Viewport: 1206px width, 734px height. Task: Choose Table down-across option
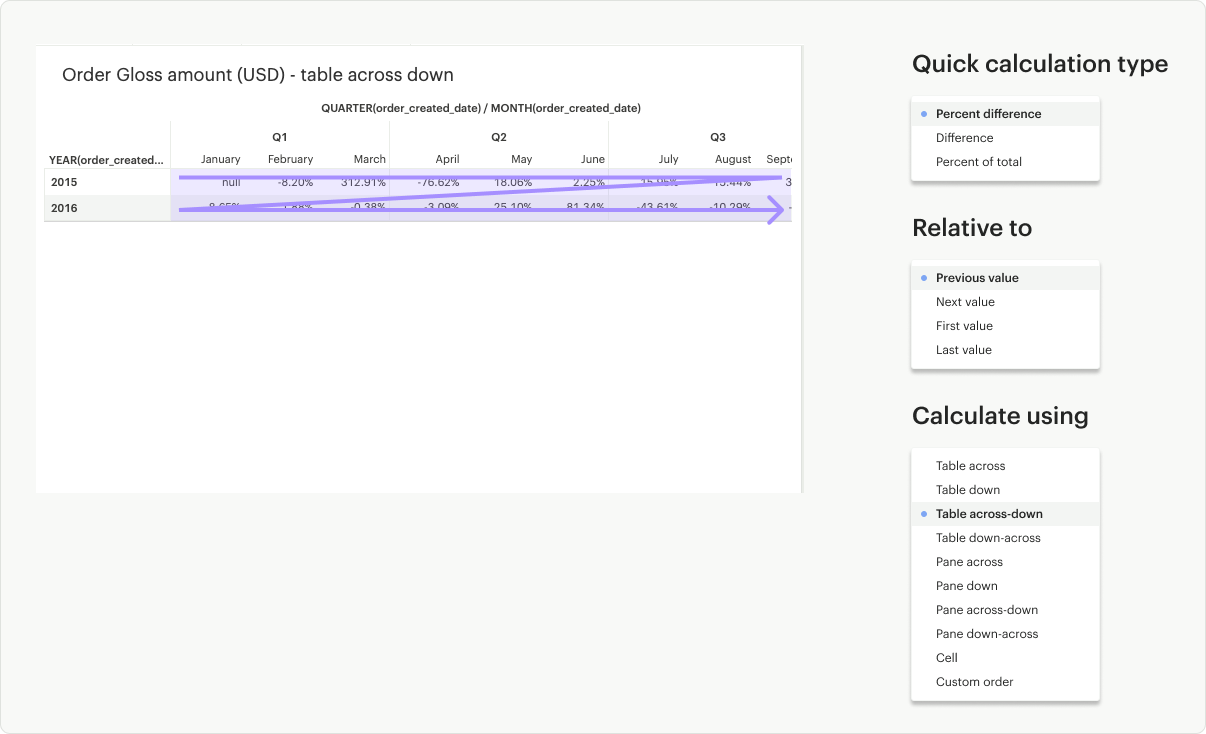coord(987,538)
